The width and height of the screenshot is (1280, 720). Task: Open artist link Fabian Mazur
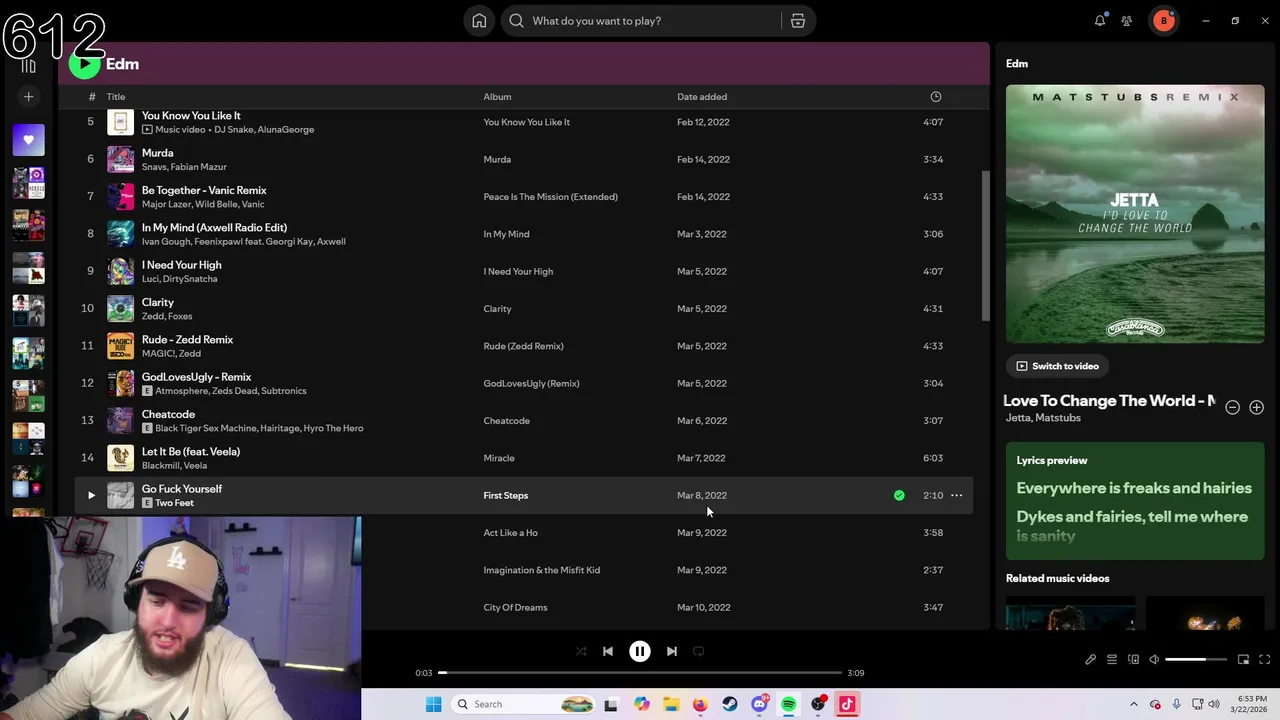(x=198, y=167)
